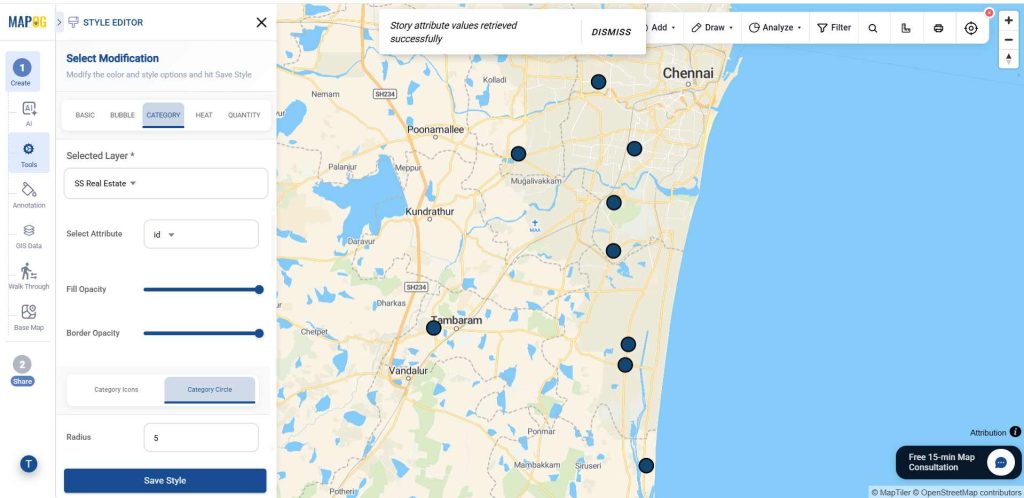
Task: Click the measure tool icon
Action: pyautogui.click(x=906, y=28)
